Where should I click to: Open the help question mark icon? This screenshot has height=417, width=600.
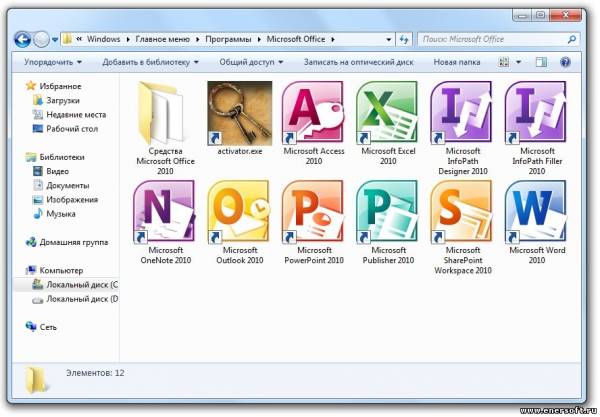coord(565,62)
